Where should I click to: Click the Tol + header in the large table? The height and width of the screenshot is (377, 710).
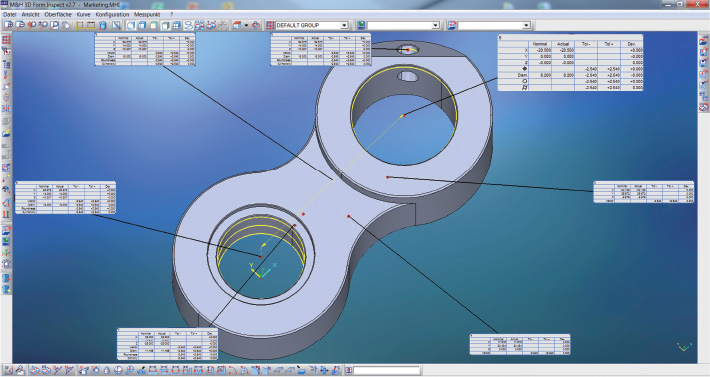click(609, 44)
